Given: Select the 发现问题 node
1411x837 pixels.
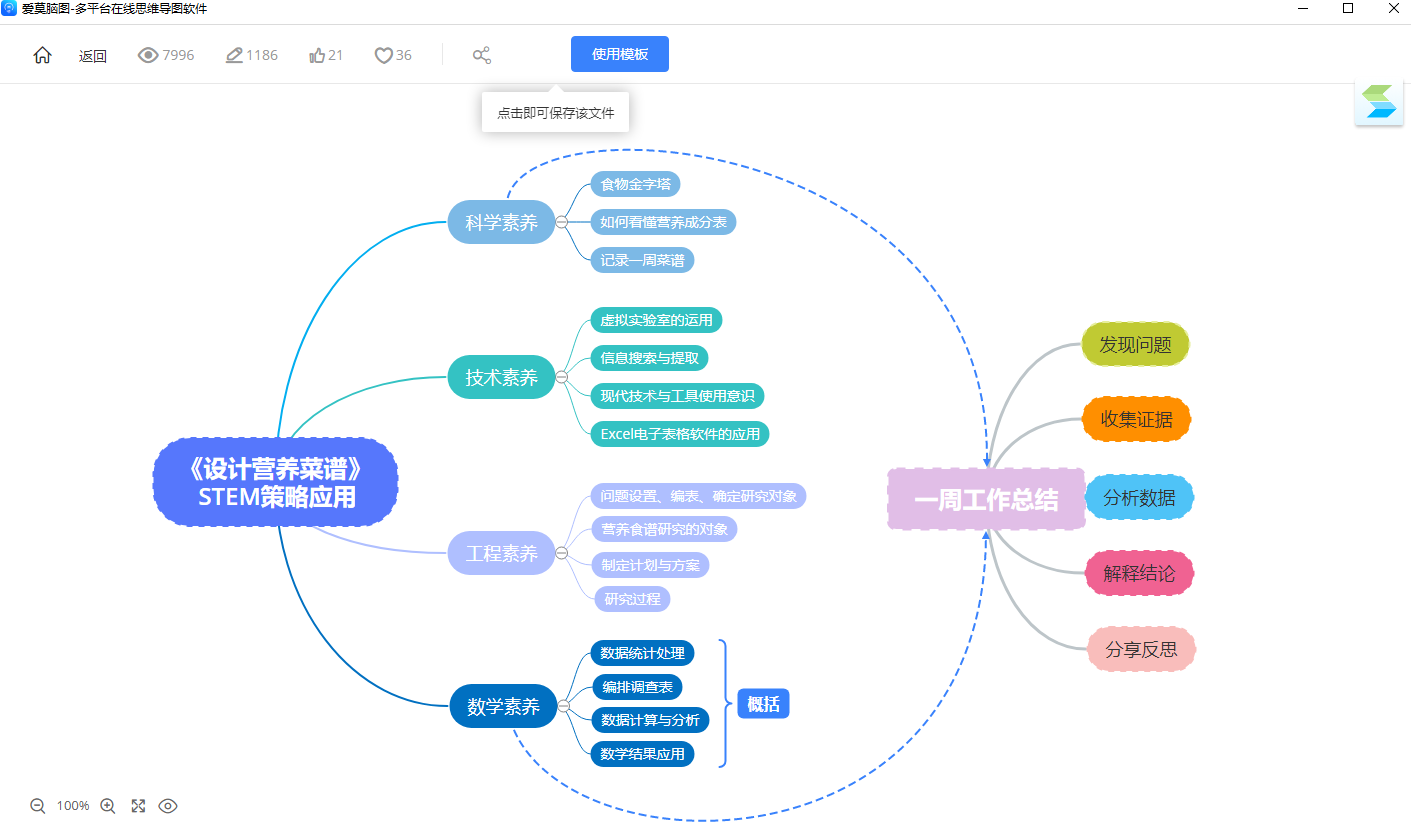Looking at the screenshot, I should click(1135, 345).
